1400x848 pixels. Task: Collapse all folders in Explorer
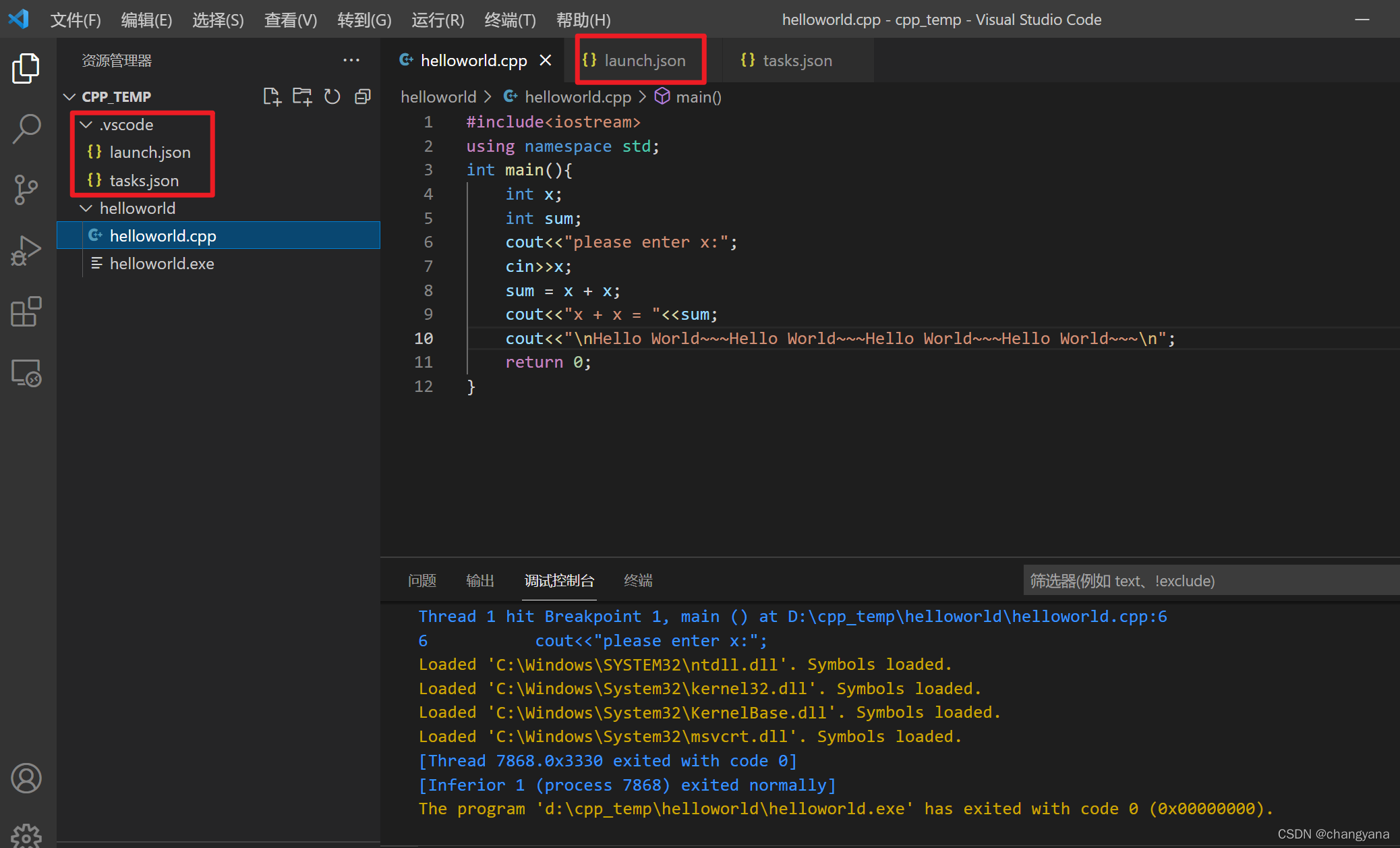363,96
